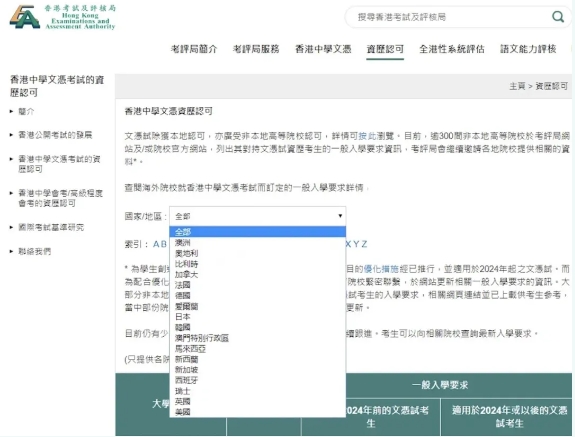Image resolution: width=575 pixels, height=437 pixels.
Task: Click the HKEAA logo
Action: [62, 17]
